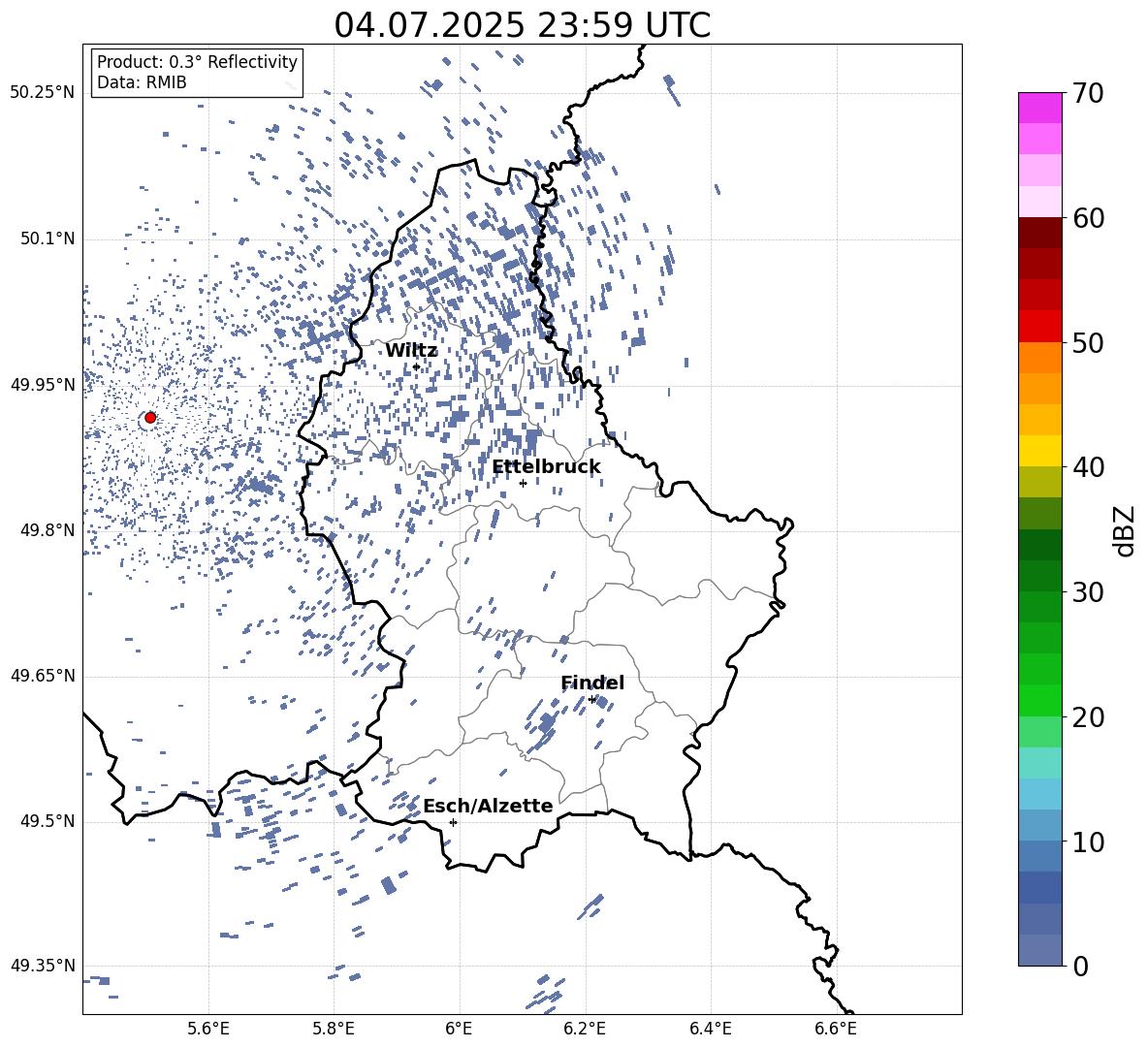Click the 40 colorbar tick label

1088,467
